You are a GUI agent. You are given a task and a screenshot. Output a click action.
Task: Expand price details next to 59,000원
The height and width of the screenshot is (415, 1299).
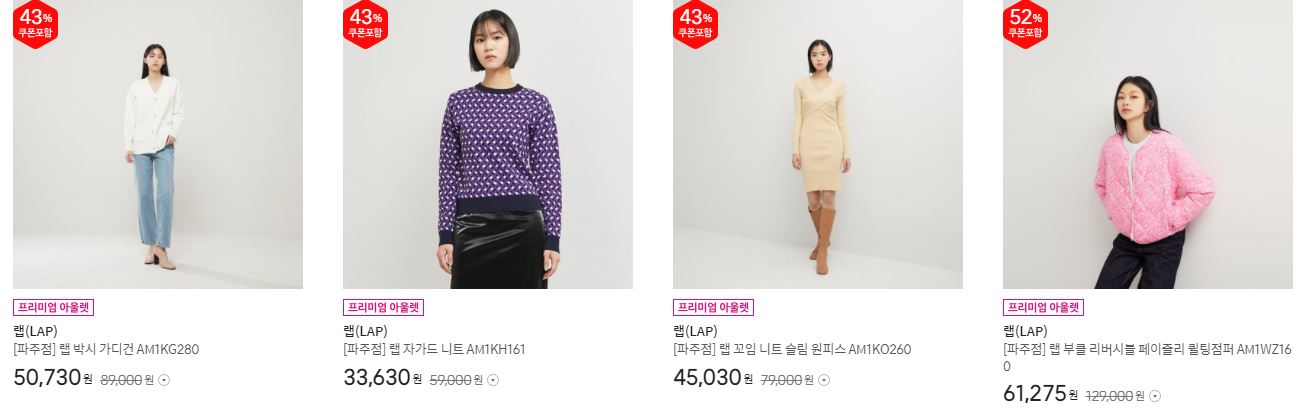point(493,380)
